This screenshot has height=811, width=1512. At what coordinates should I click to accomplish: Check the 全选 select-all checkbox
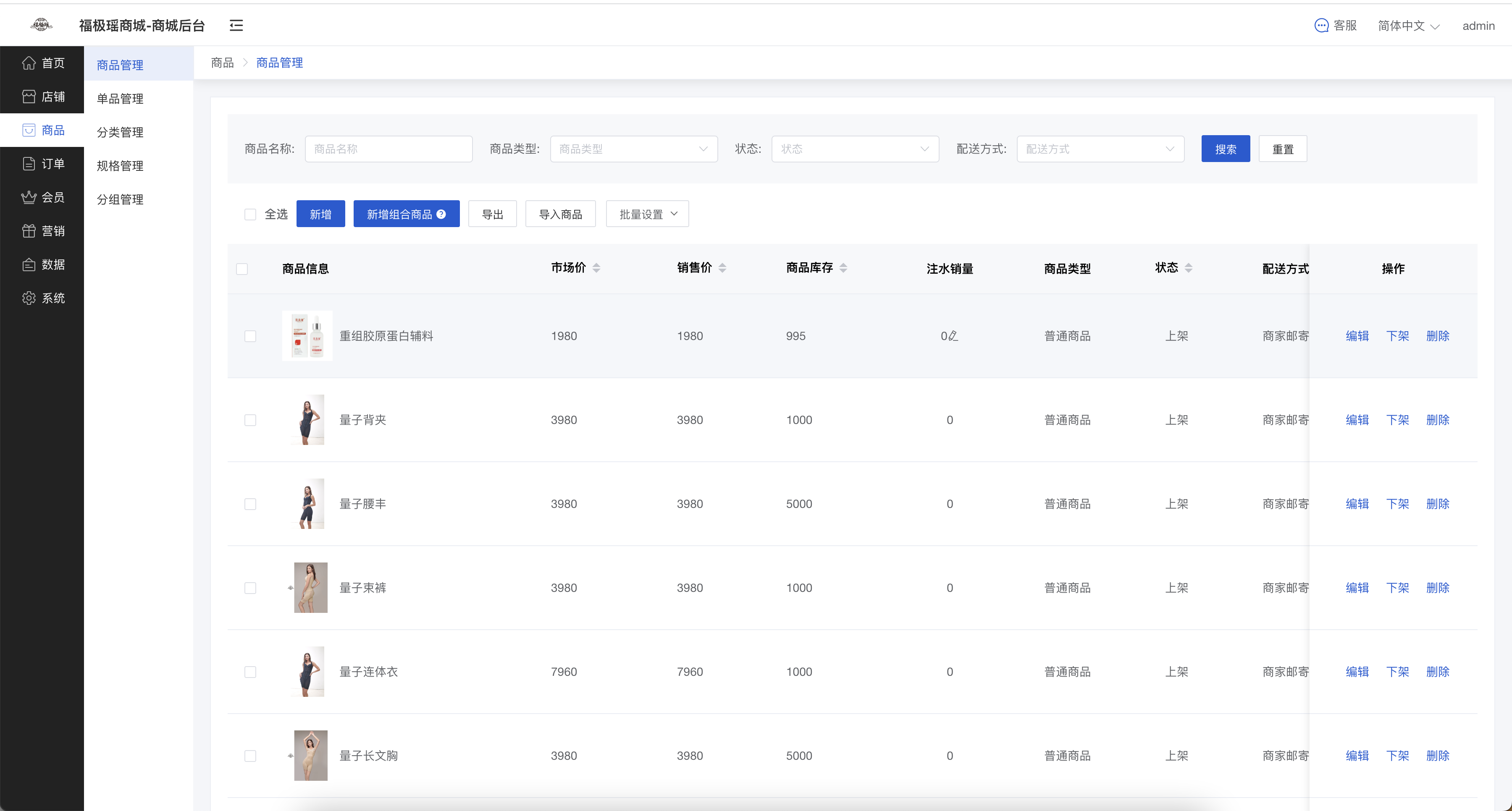point(250,214)
